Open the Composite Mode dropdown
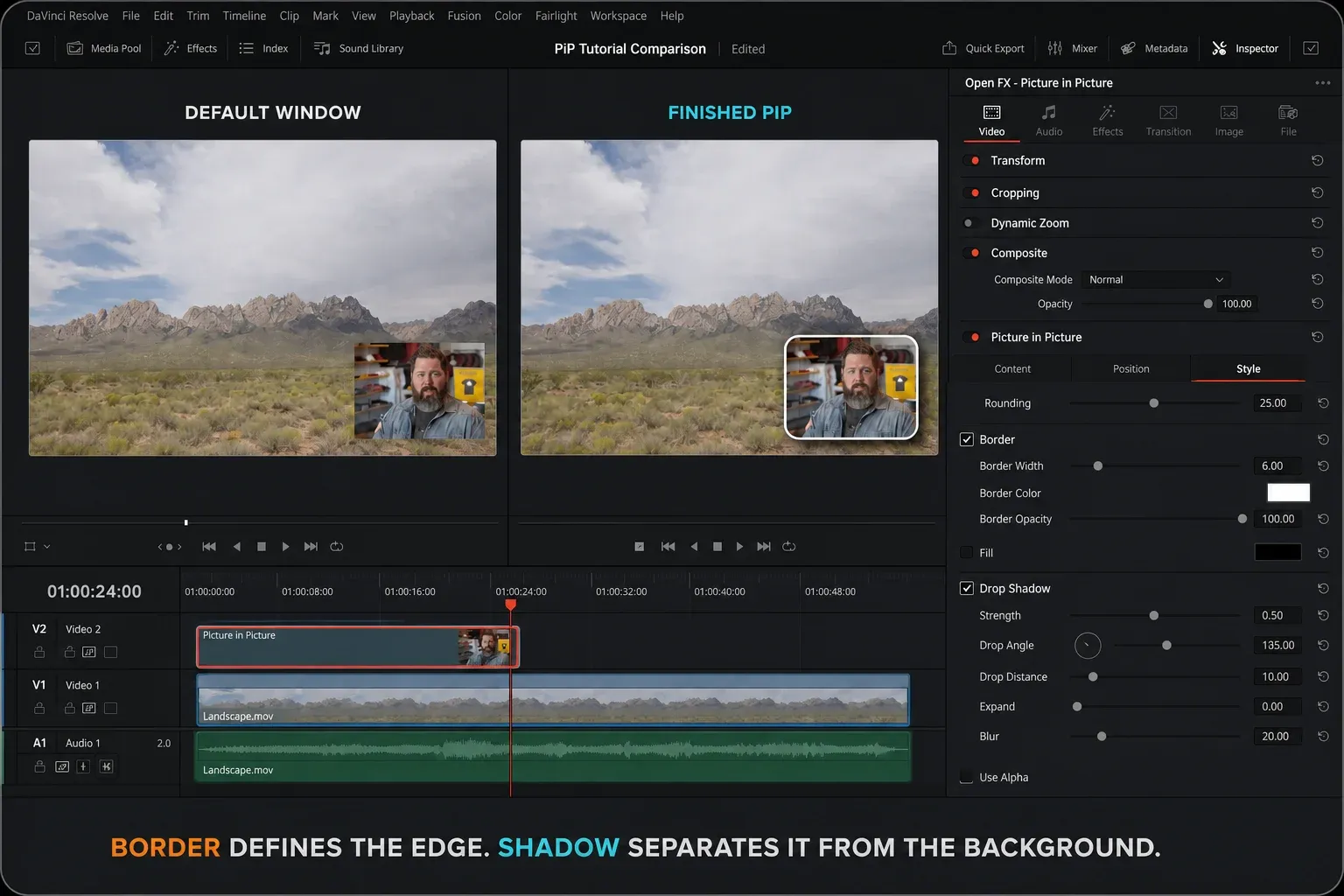 point(1155,280)
